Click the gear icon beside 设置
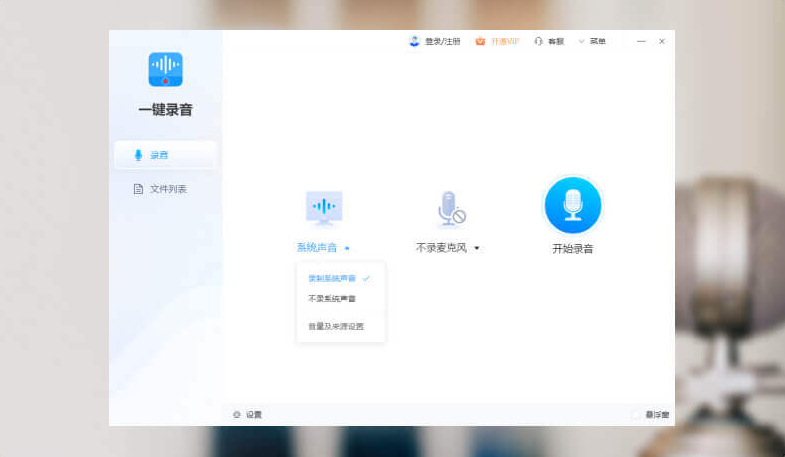This screenshot has width=785, height=457. click(x=237, y=414)
